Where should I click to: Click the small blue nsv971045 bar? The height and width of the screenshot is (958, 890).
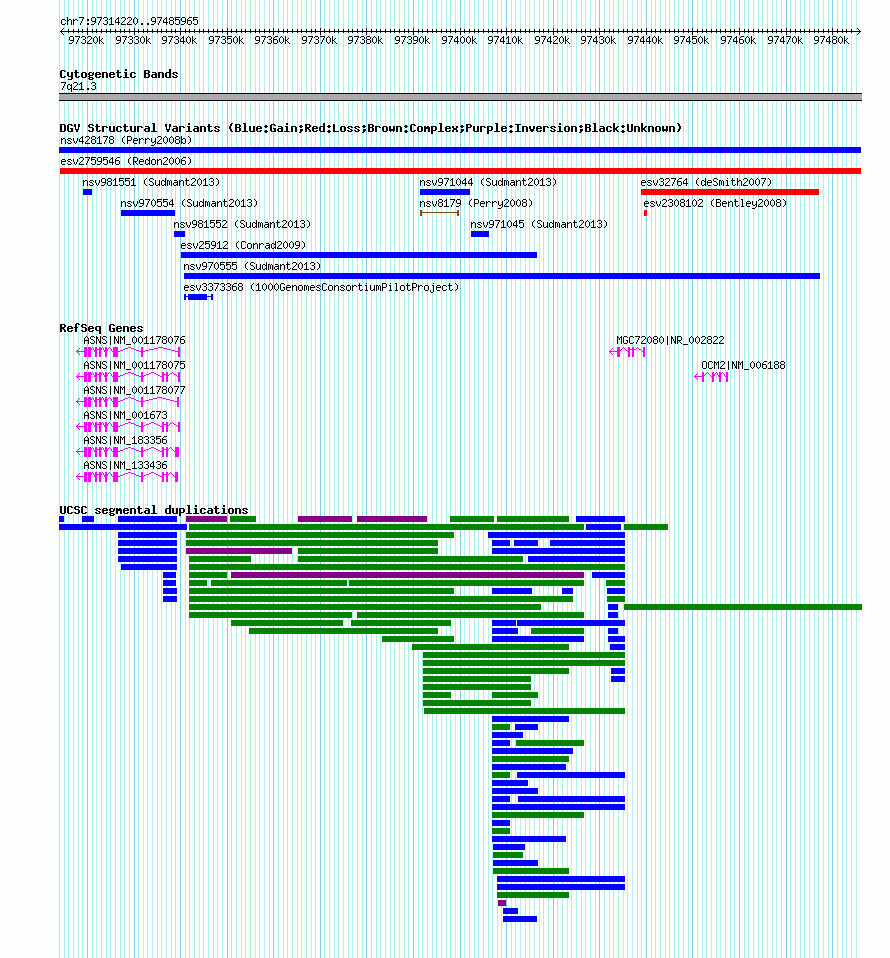480,234
